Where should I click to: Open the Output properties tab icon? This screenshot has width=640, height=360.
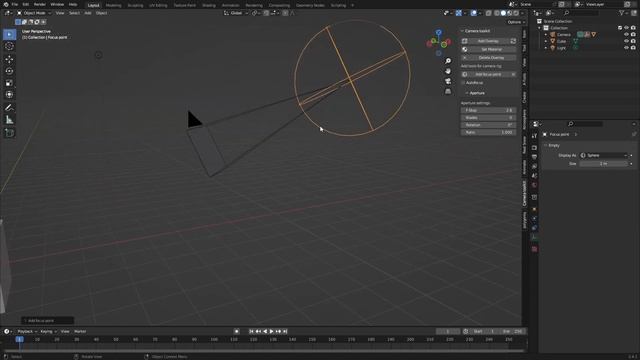point(534,157)
